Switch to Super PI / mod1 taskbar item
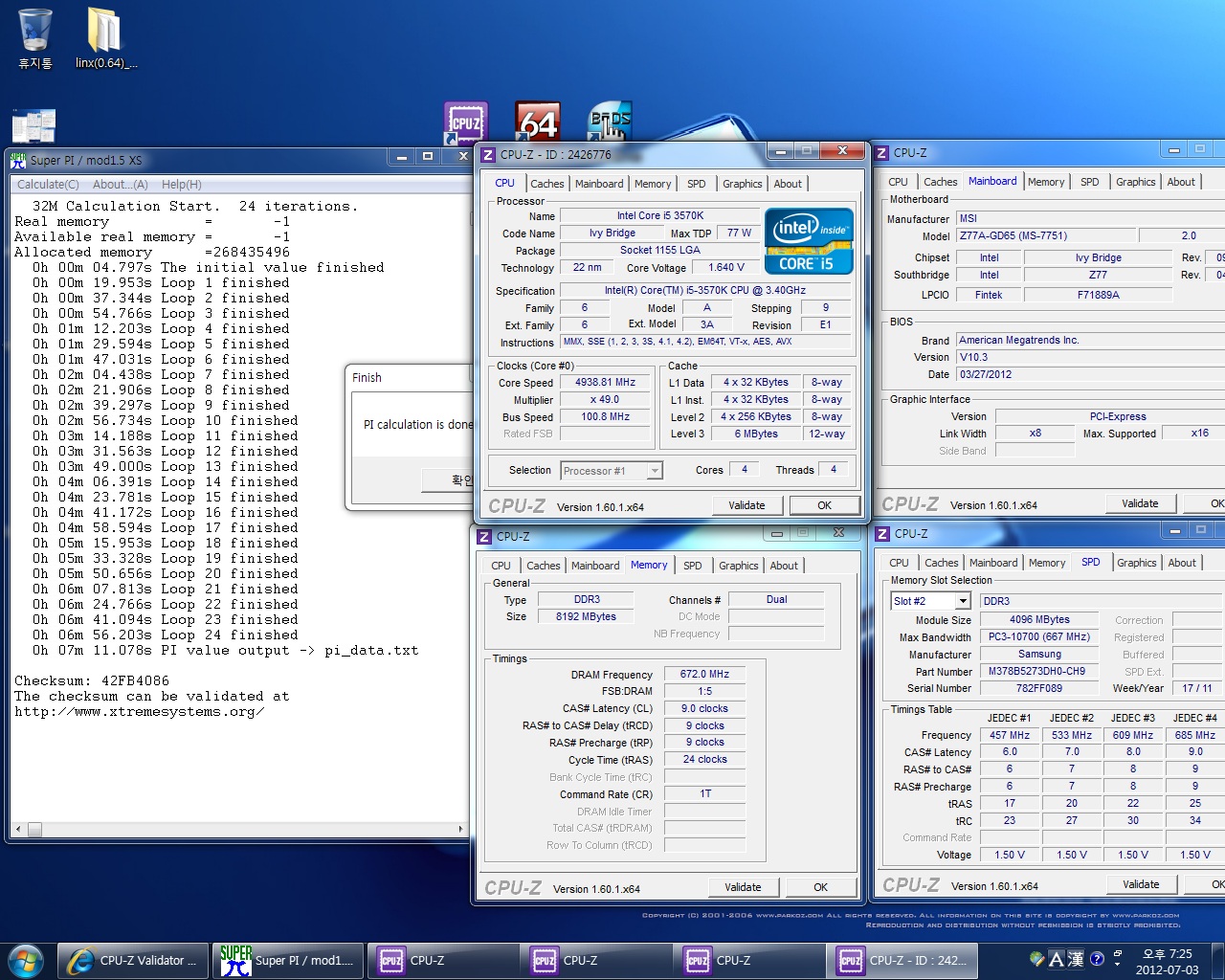The image size is (1225, 980). tap(288, 960)
